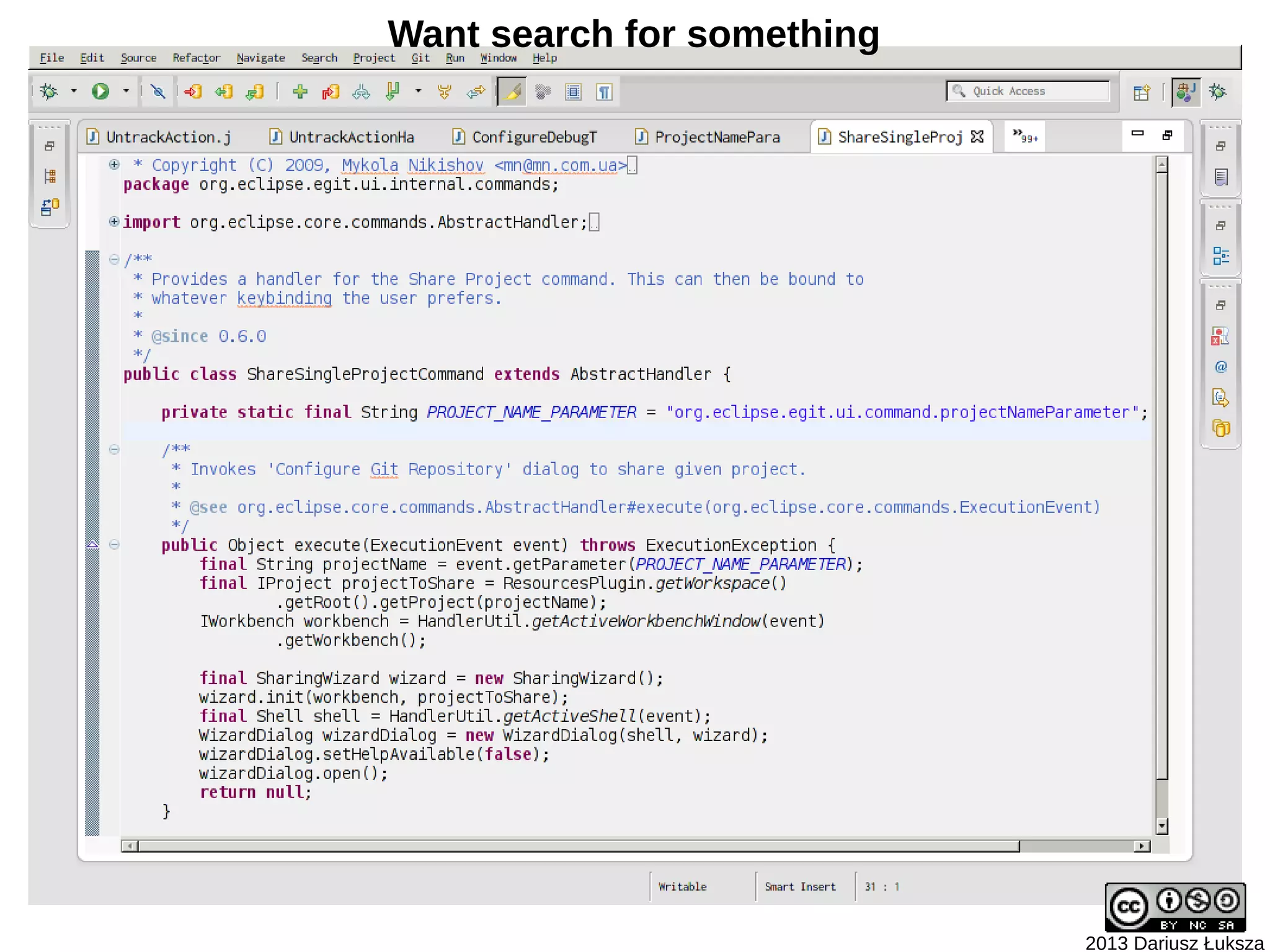Expand the folded import section
The height and width of the screenshot is (952, 1270).
[x=114, y=221]
